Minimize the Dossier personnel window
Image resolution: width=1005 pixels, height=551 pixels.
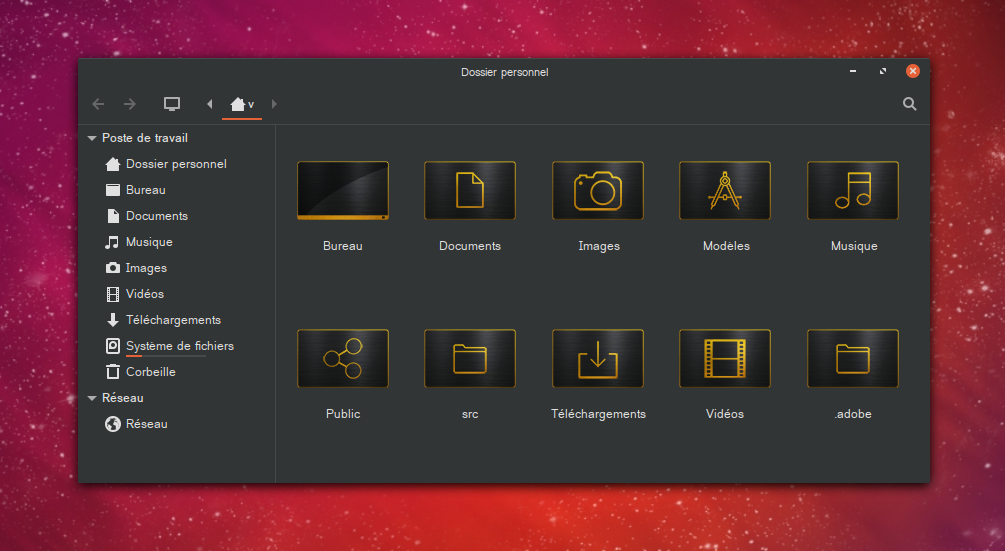pyautogui.click(x=853, y=71)
